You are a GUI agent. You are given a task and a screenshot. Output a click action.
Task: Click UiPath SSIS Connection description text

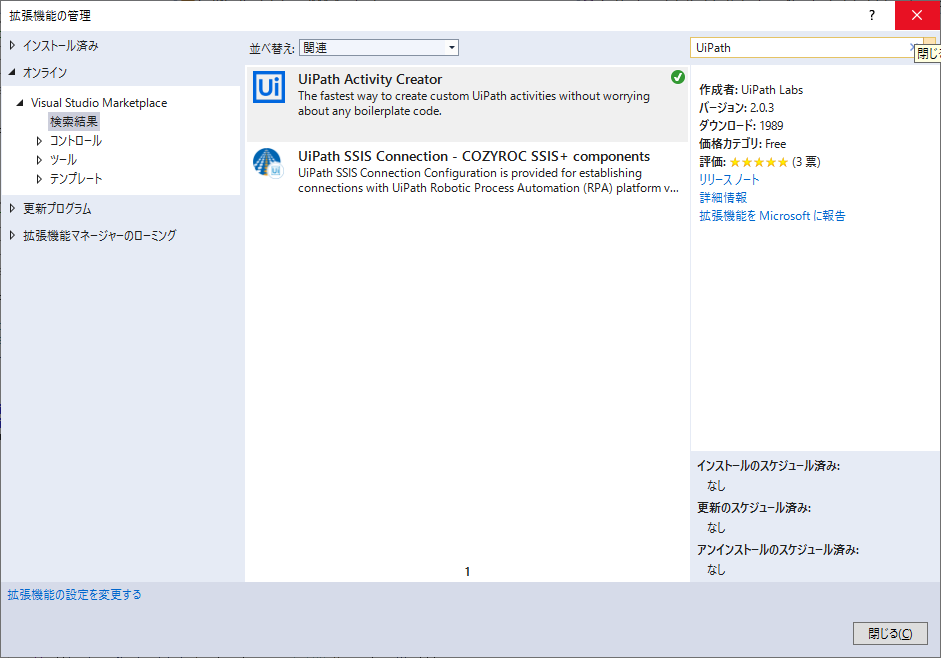click(x=488, y=180)
